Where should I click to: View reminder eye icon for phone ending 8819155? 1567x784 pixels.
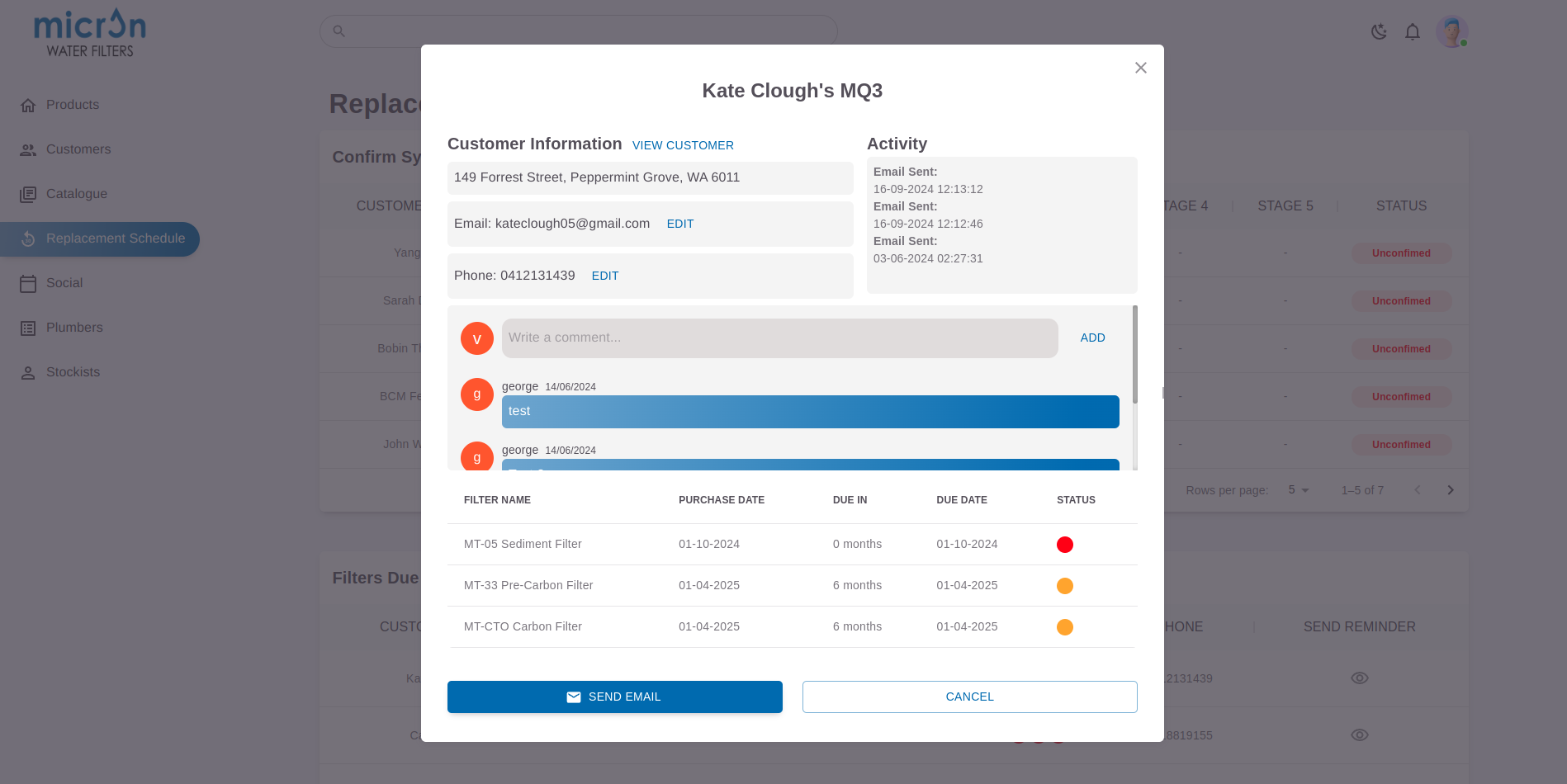[1359, 735]
